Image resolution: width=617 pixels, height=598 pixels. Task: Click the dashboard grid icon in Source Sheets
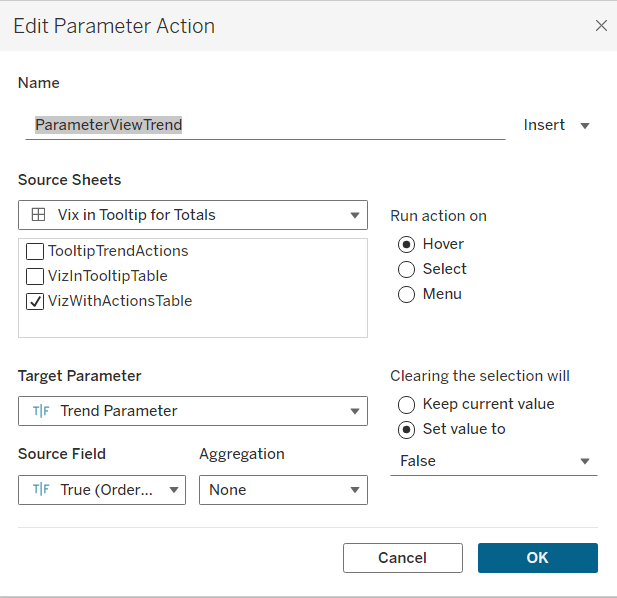tap(38, 215)
